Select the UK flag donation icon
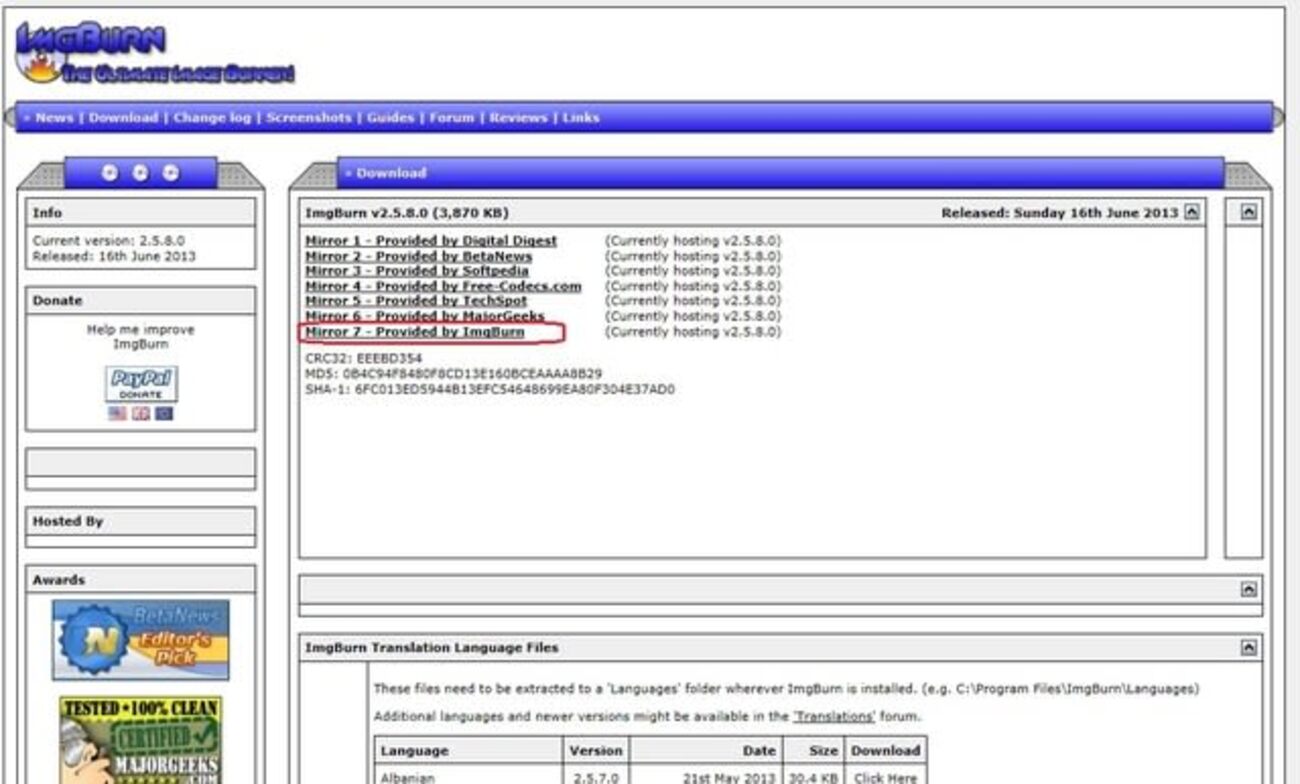This screenshot has height=784, width=1300. tap(140, 411)
